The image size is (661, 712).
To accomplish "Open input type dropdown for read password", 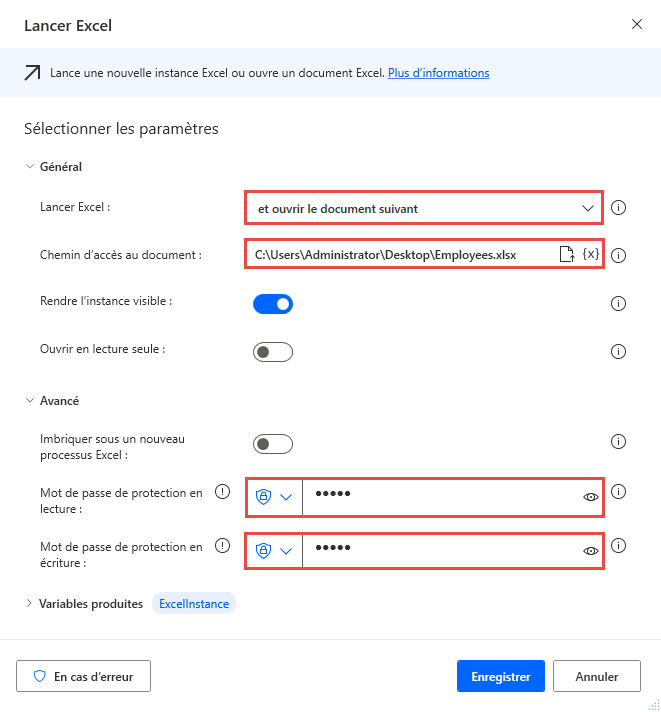I will click(275, 496).
